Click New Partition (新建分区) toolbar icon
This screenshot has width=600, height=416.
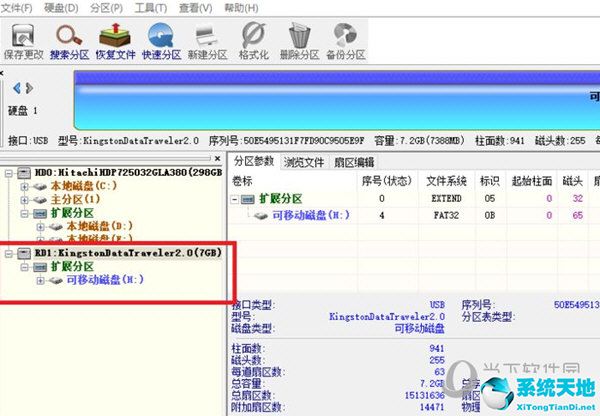(x=207, y=41)
